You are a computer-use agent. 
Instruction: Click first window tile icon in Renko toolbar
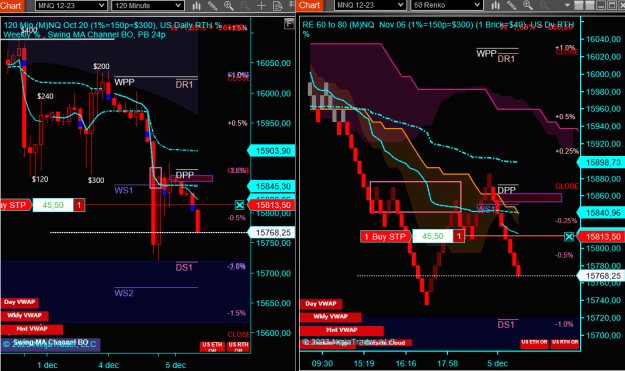pos(578,6)
